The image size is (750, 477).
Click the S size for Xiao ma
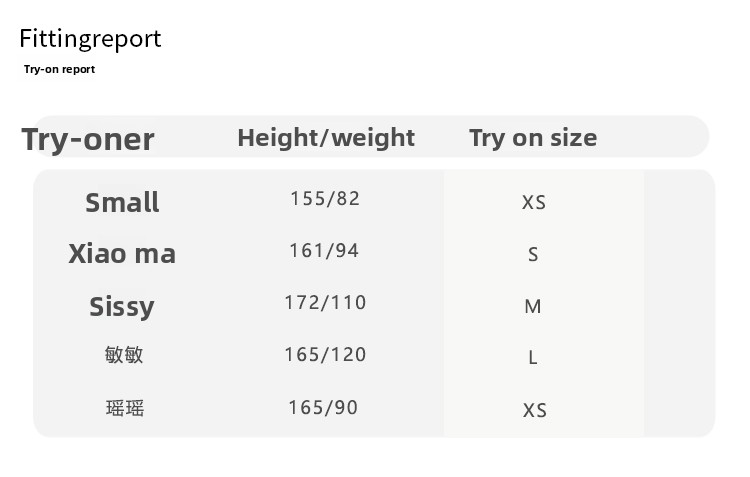coord(533,255)
